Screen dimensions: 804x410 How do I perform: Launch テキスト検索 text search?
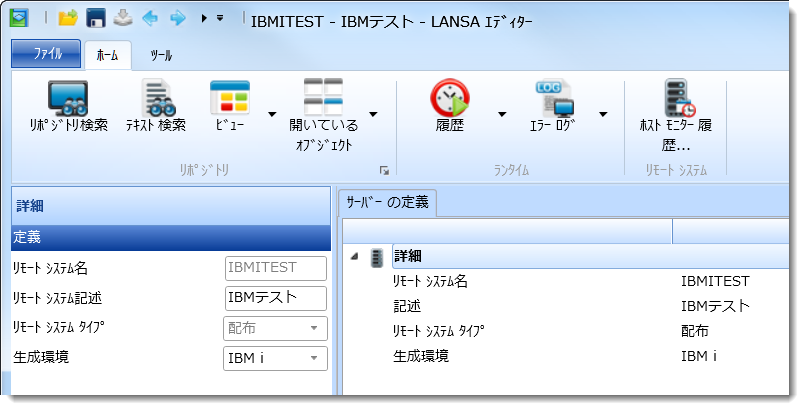[156, 106]
